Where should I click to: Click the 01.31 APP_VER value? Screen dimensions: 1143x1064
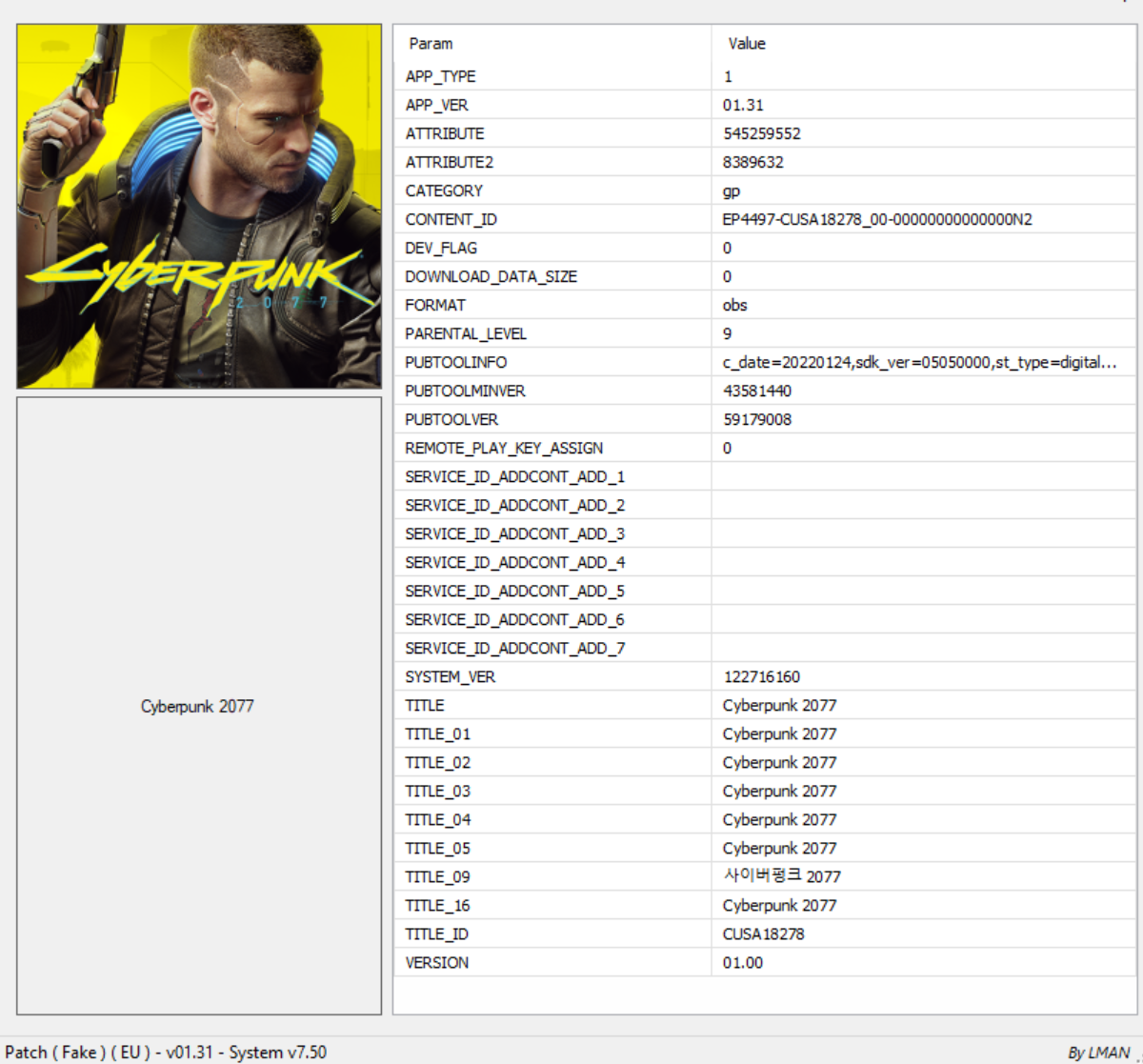[x=743, y=105]
